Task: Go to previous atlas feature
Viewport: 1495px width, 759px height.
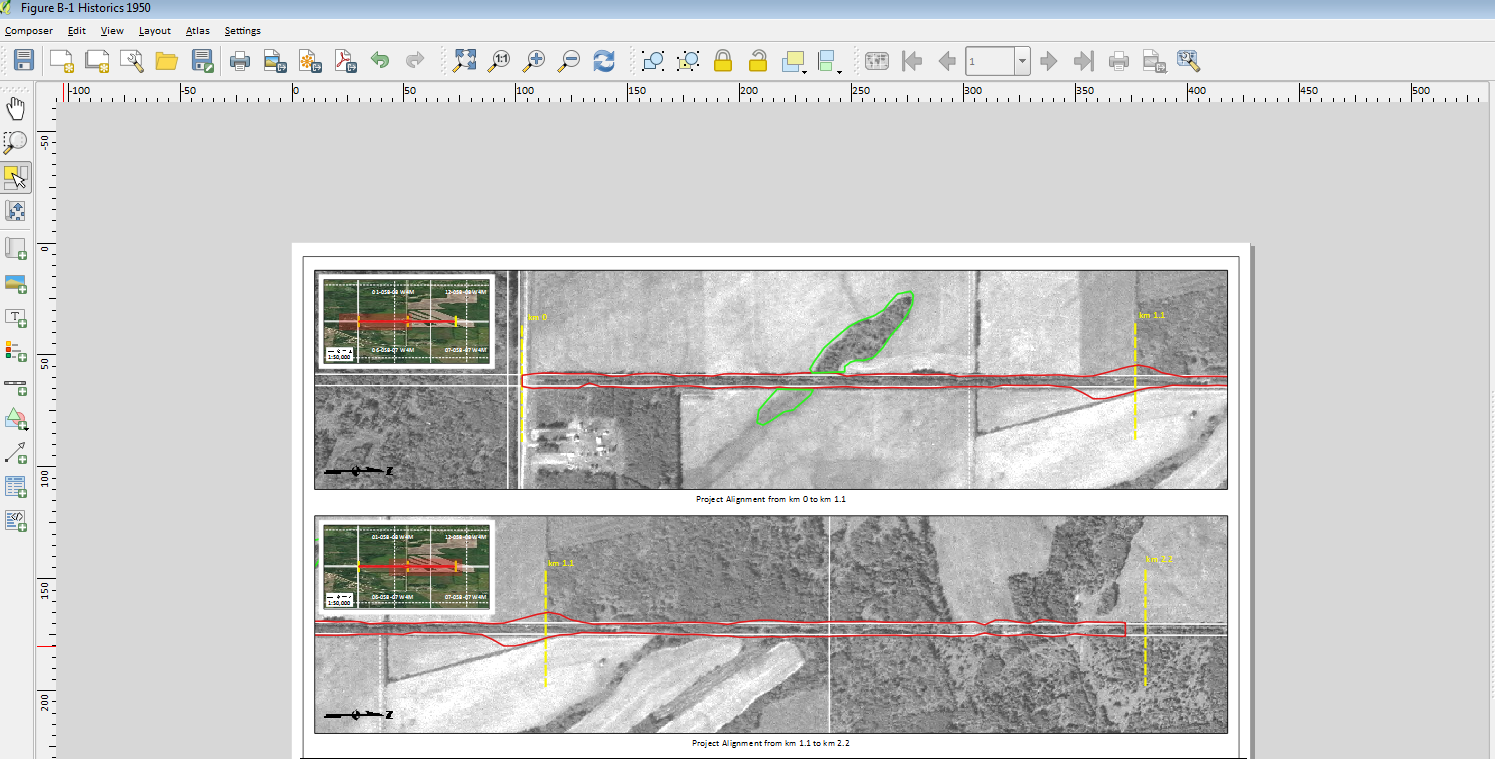Action: click(x=946, y=61)
